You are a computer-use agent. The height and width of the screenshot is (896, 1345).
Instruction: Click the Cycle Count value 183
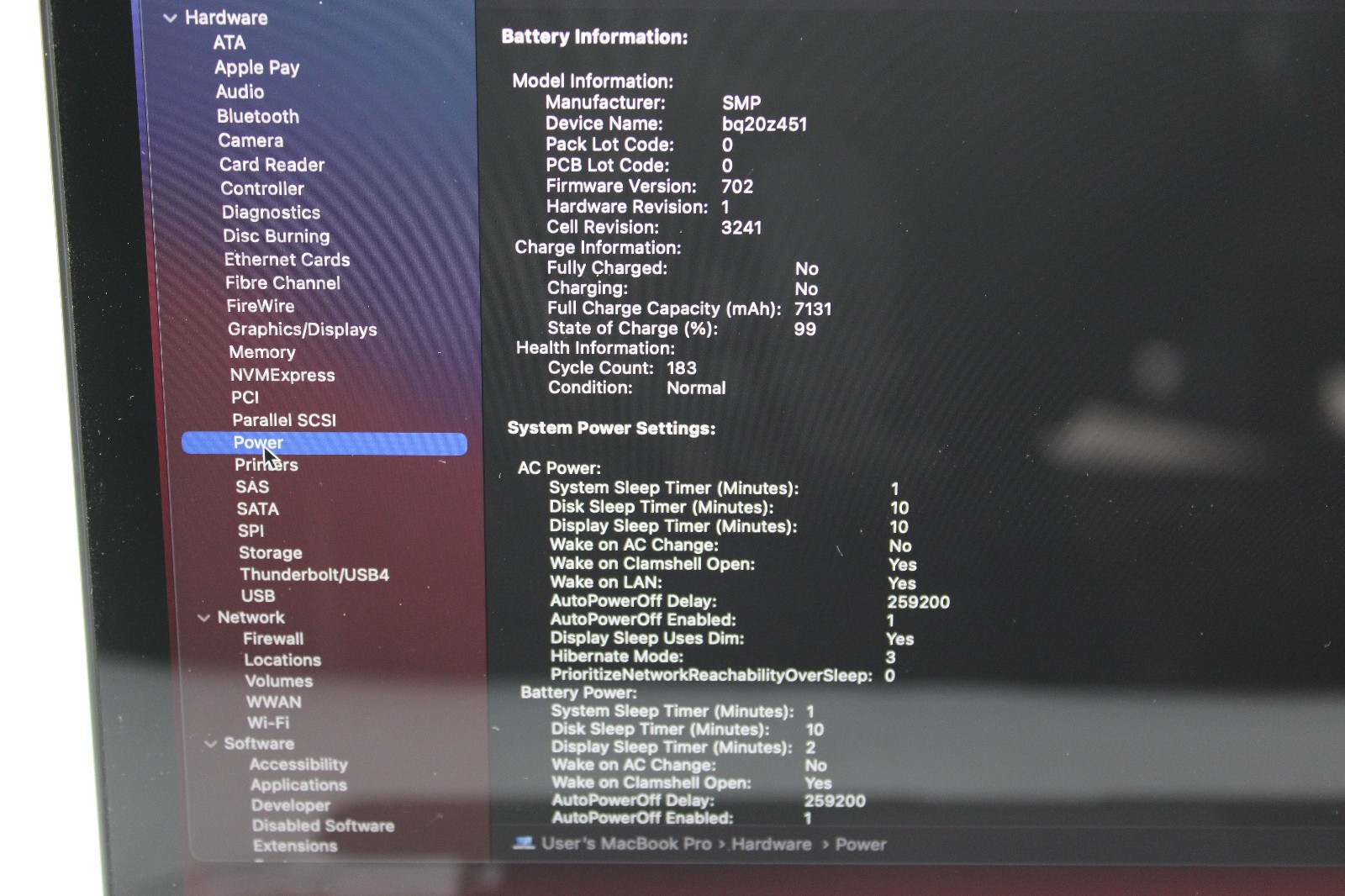coord(682,368)
